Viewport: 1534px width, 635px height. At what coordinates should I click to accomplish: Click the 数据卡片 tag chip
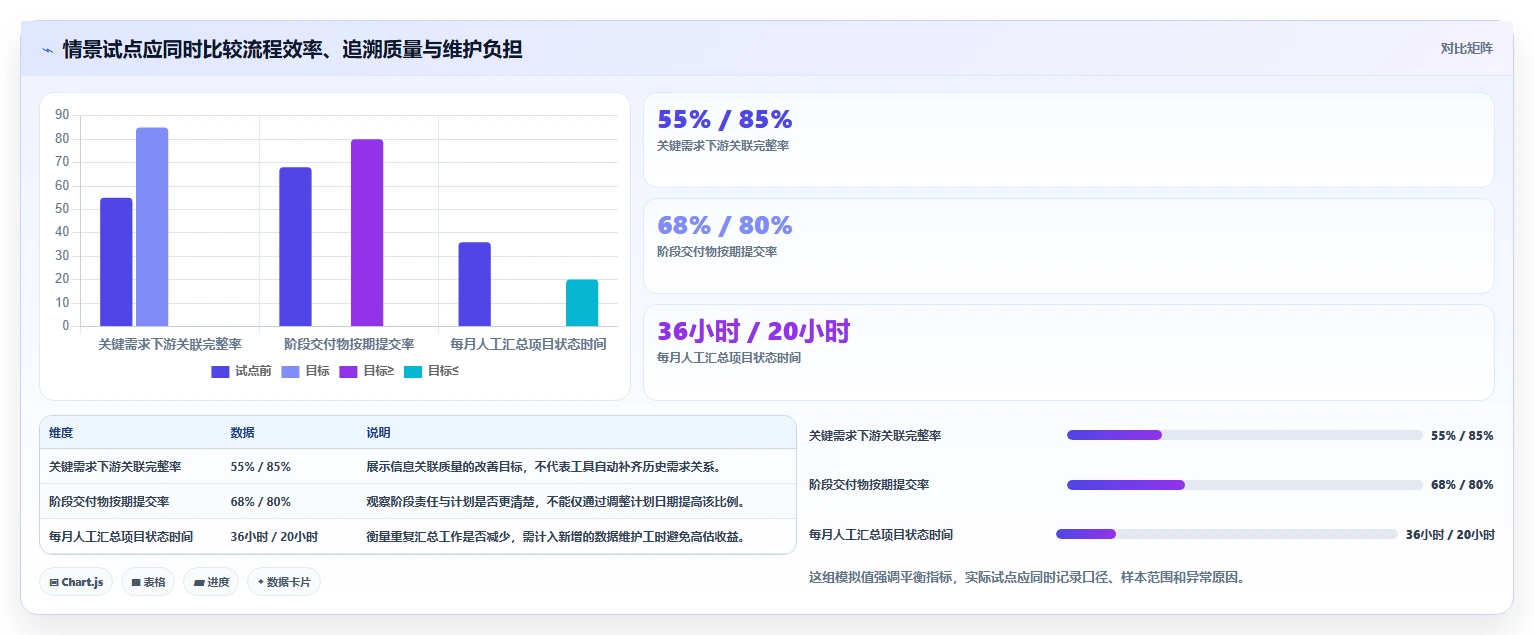(x=284, y=582)
